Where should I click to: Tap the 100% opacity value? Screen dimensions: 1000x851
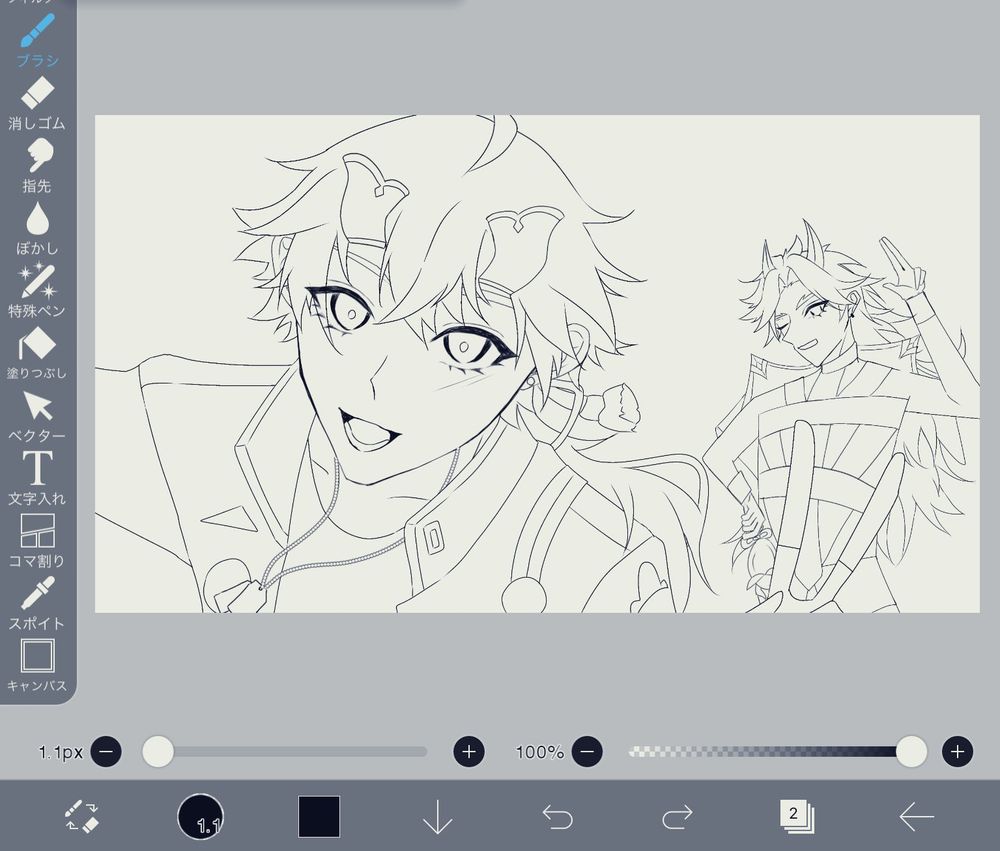coord(540,752)
